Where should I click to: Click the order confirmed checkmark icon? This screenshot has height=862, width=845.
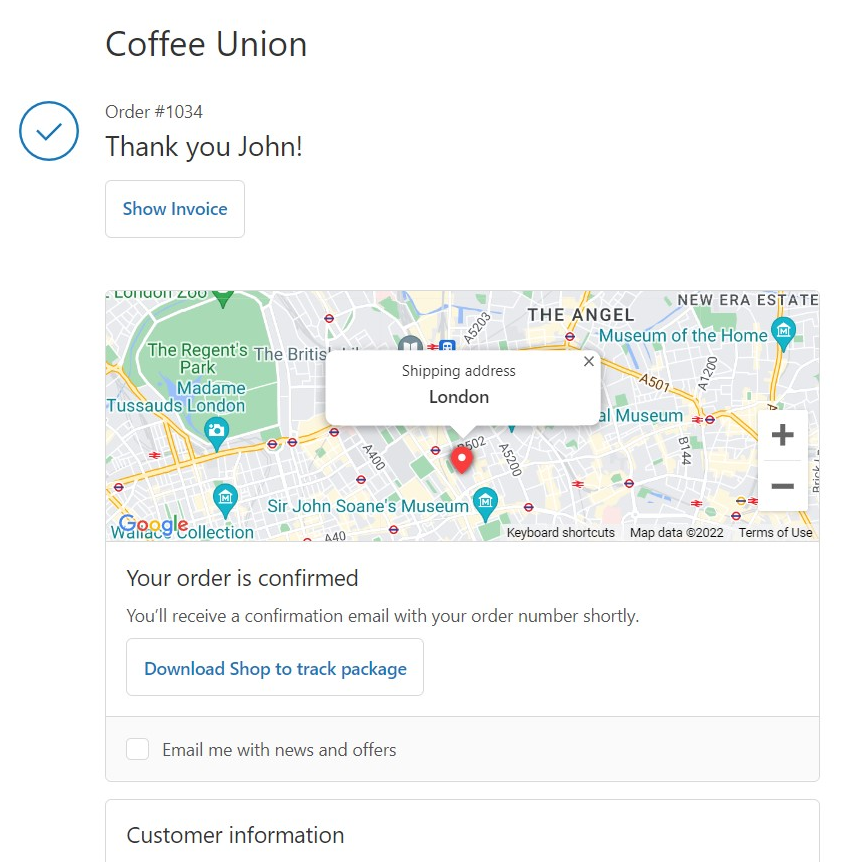coord(49,131)
